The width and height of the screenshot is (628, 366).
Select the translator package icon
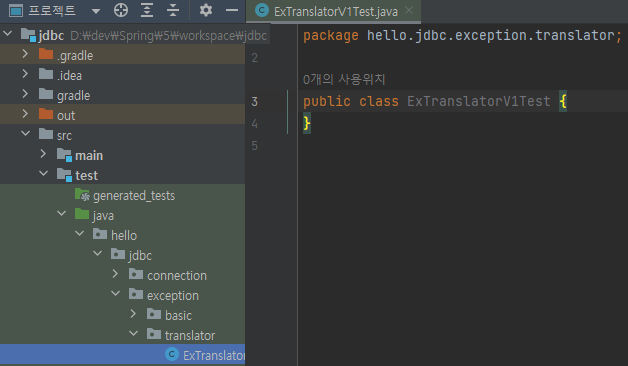[x=154, y=335]
